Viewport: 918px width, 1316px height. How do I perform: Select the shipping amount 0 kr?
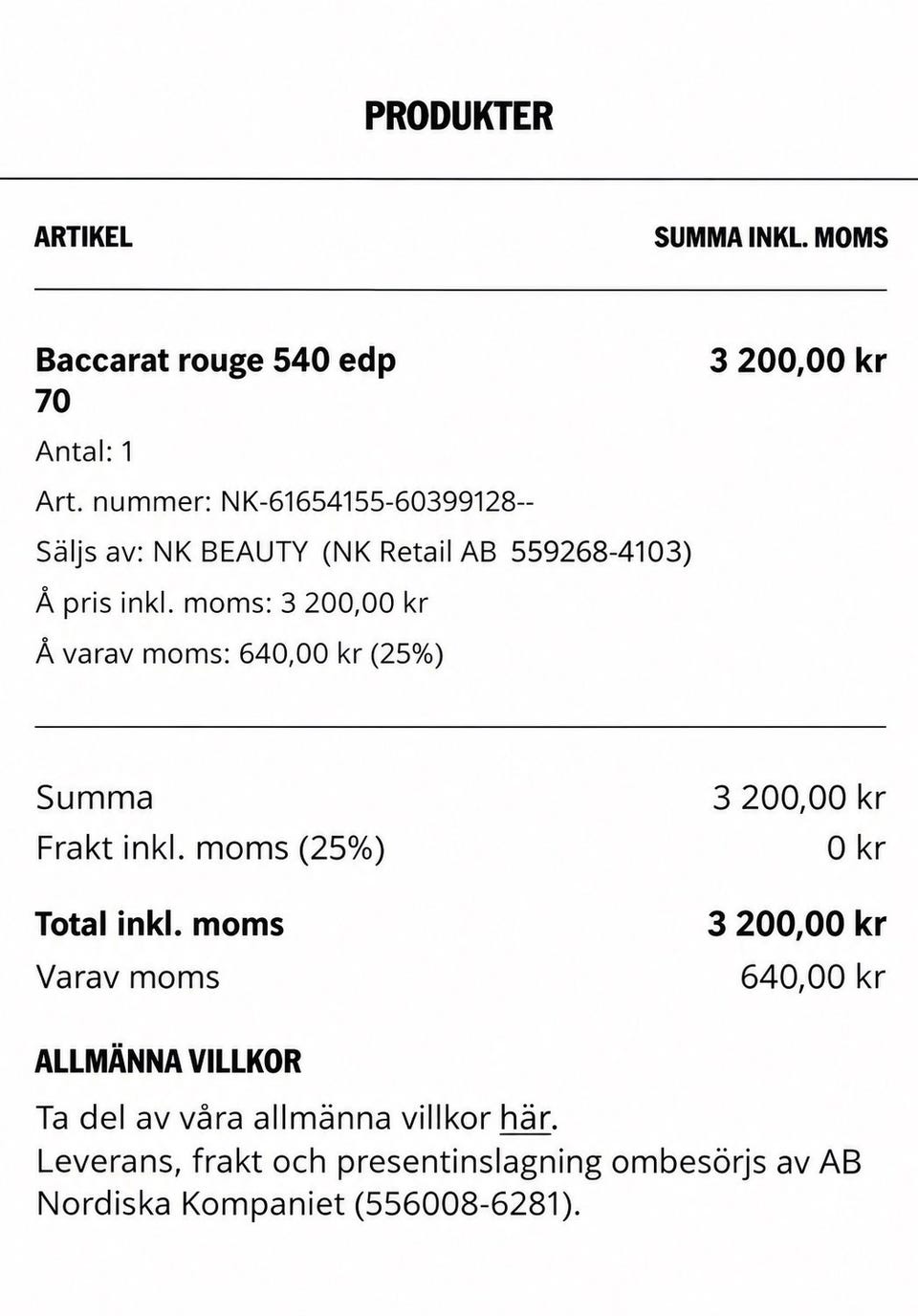click(x=857, y=848)
